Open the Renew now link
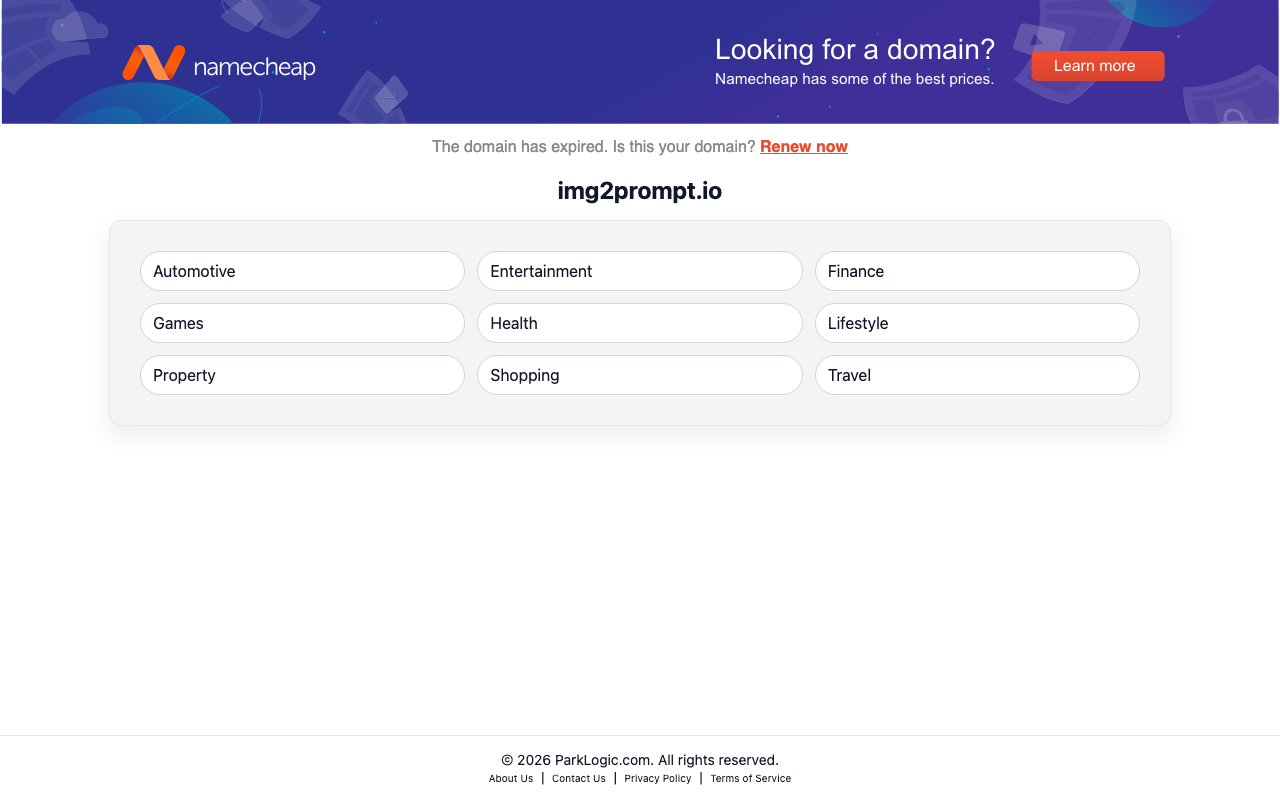Image resolution: width=1280 pixels, height=800 pixels. pos(803,146)
